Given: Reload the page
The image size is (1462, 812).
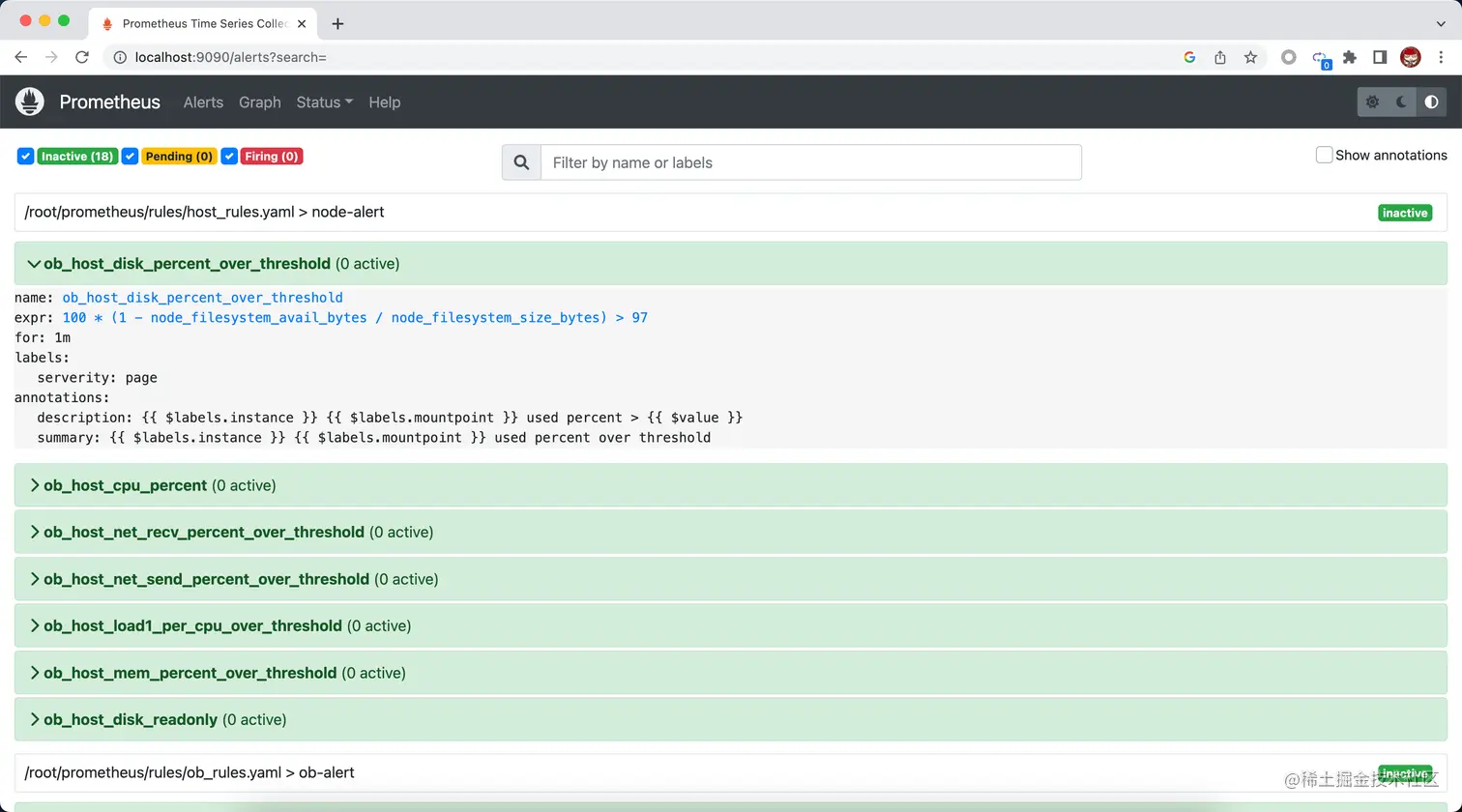Looking at the screenshot, I should click(x=82, y=57).
